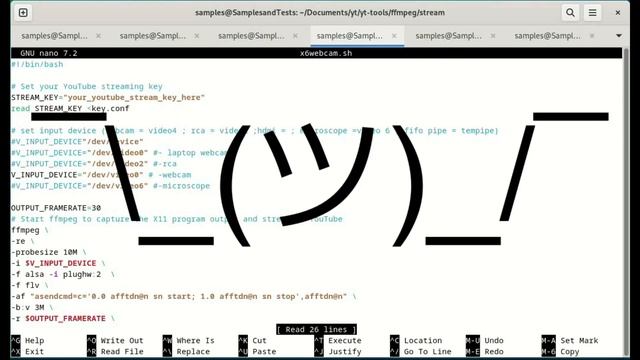Click the '[ Read 26 lines ]' status message
640x360 pixels.
(x=316, y=329)
